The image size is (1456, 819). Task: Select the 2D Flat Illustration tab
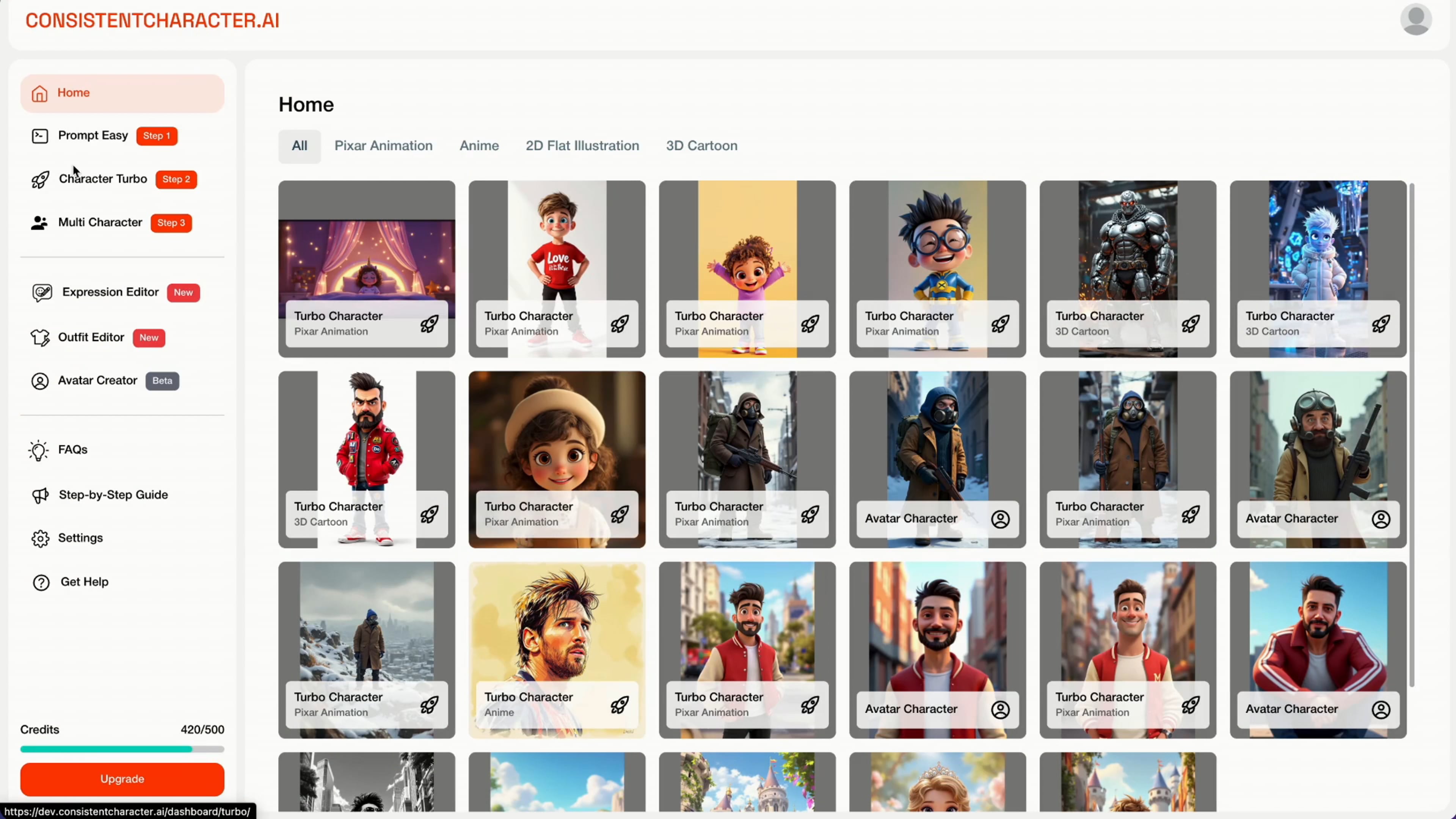pyautogui.click(x=582, y=146)
